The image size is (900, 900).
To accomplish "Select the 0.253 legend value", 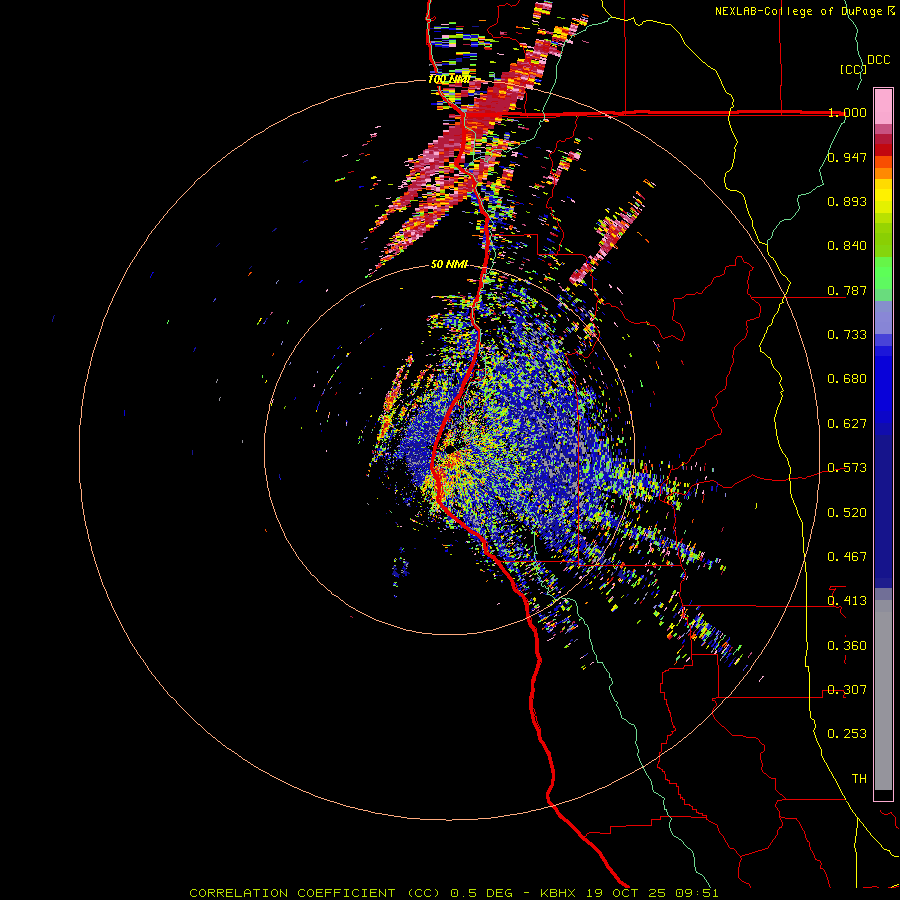I will click(x=847, y=734).
